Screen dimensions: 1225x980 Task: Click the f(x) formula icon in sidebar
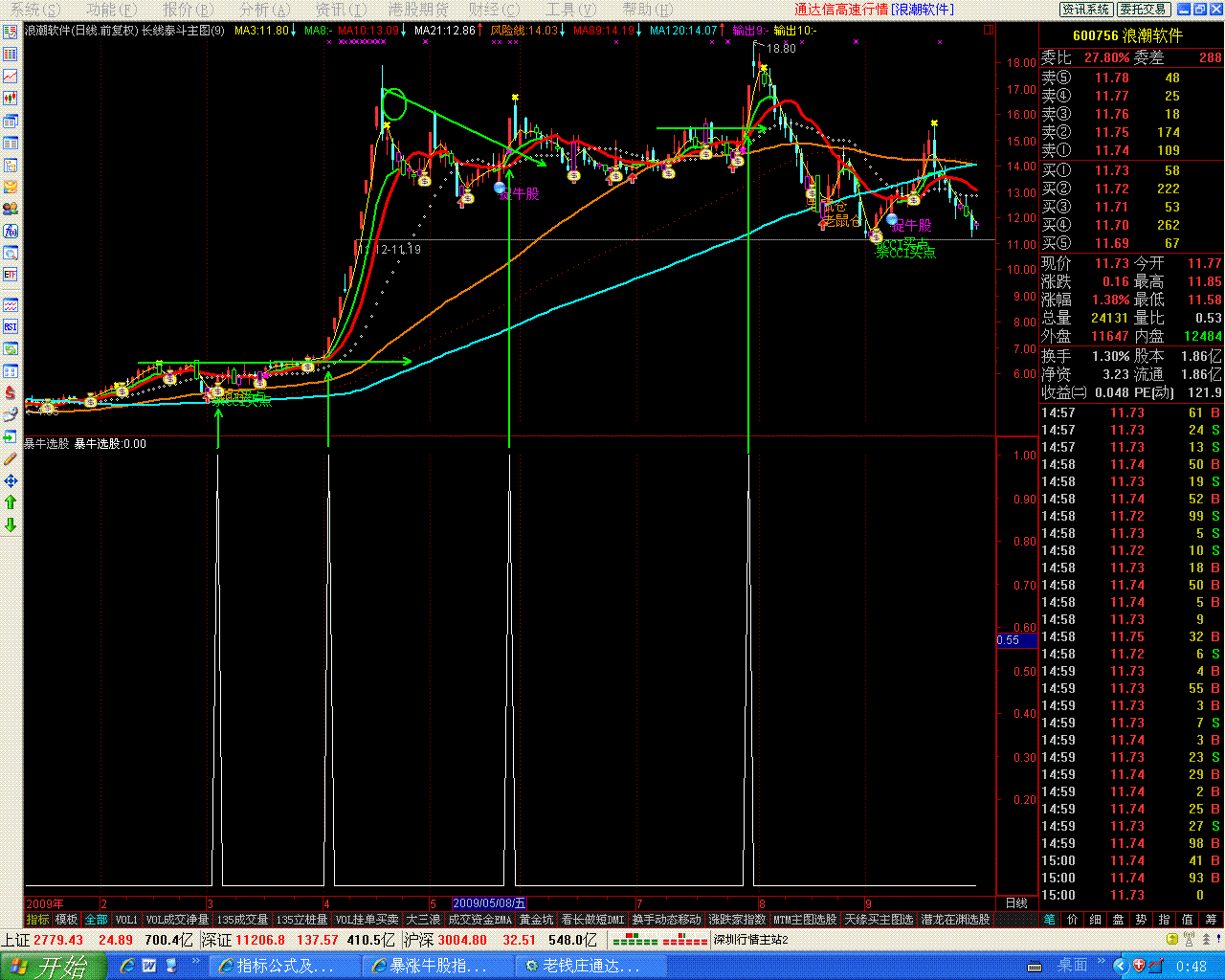tap(11, 231)
